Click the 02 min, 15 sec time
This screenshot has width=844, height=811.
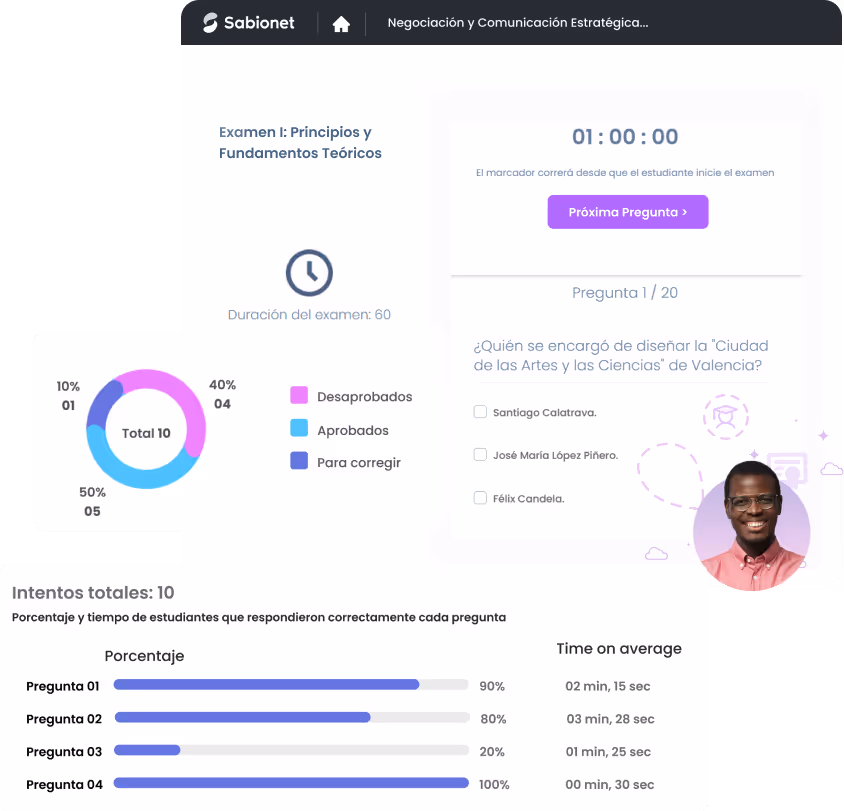608,686
